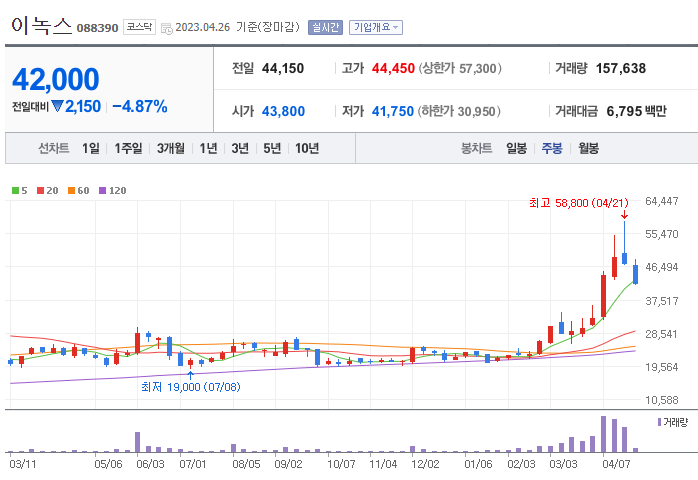Click the change rate -4.87%
The height and width of the screenshot is (480, 698).
click(140, 106)
